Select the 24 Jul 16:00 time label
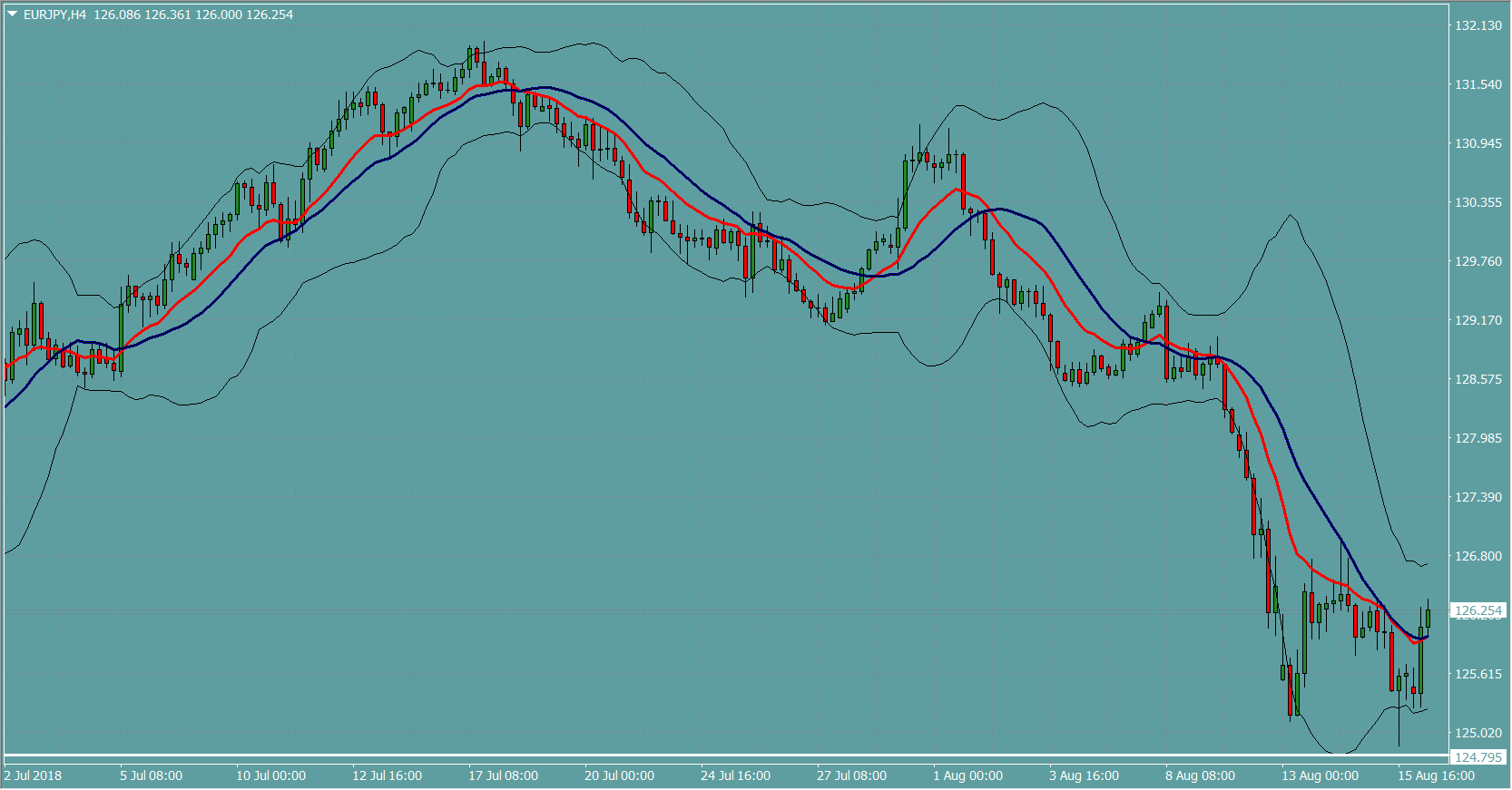This screenshot has width=1512, height=790. coord(735,775)
